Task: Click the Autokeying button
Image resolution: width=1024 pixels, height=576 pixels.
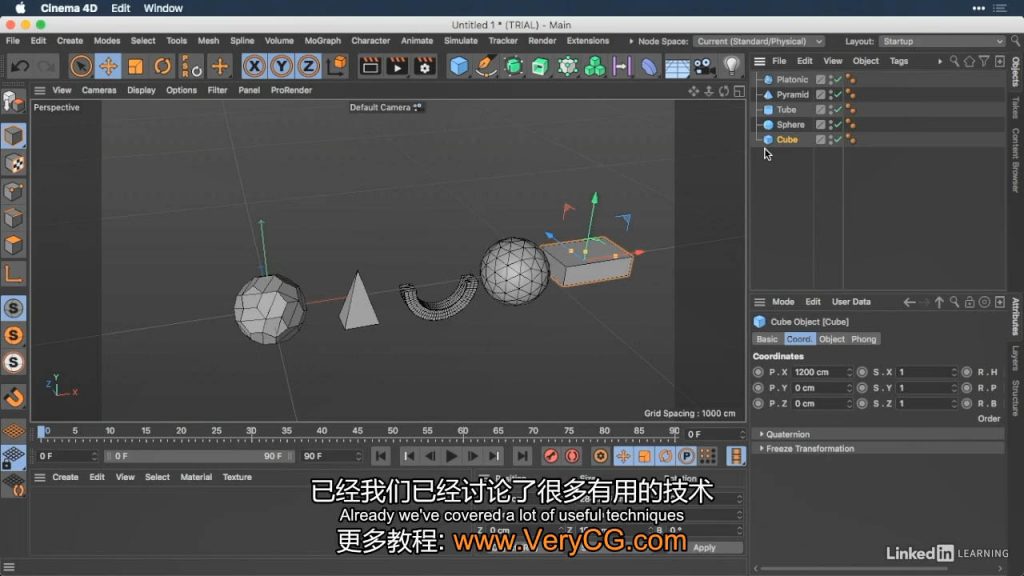Action: click(572, 456)
